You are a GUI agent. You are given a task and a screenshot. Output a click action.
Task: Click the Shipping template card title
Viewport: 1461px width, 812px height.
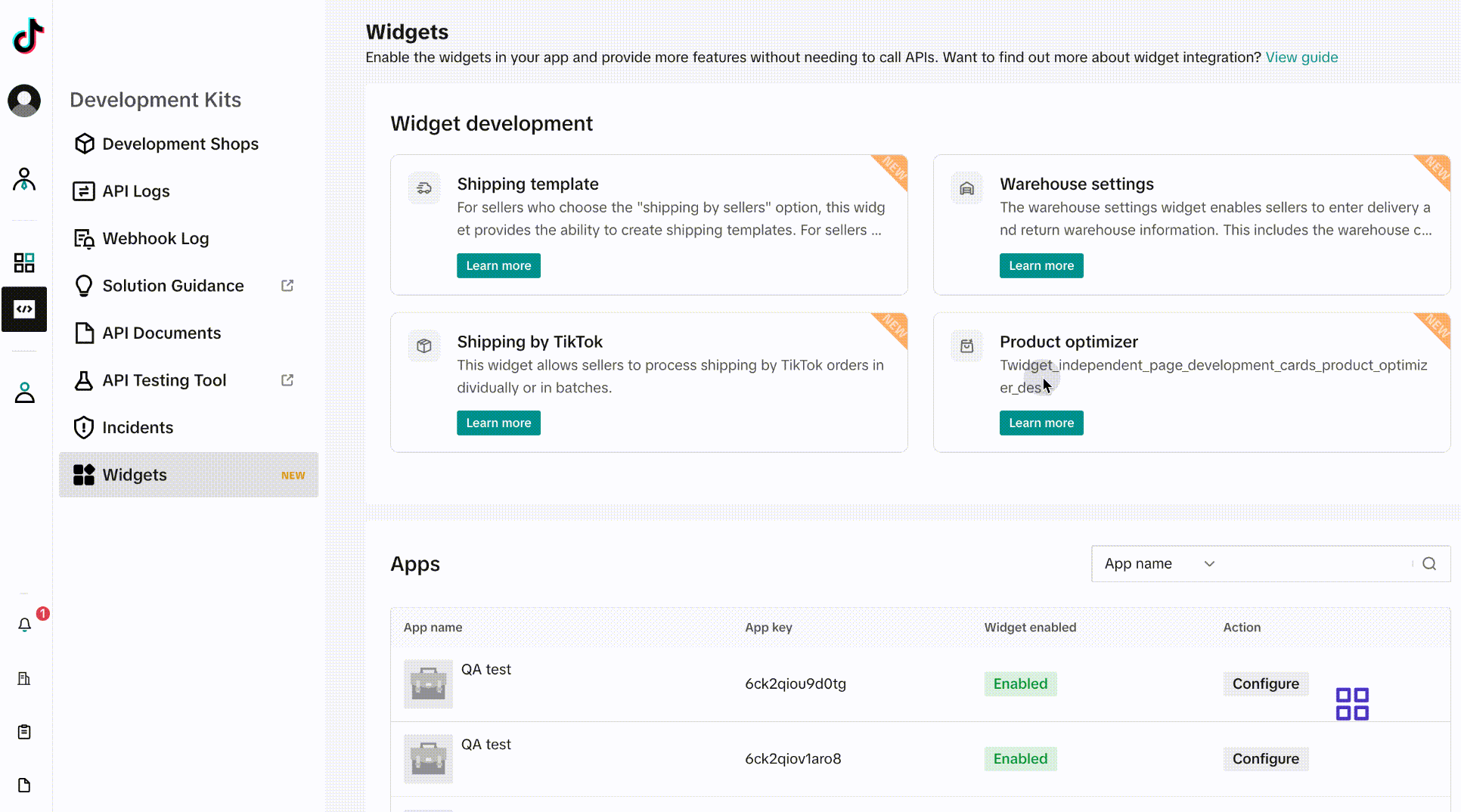click(527, 184)
